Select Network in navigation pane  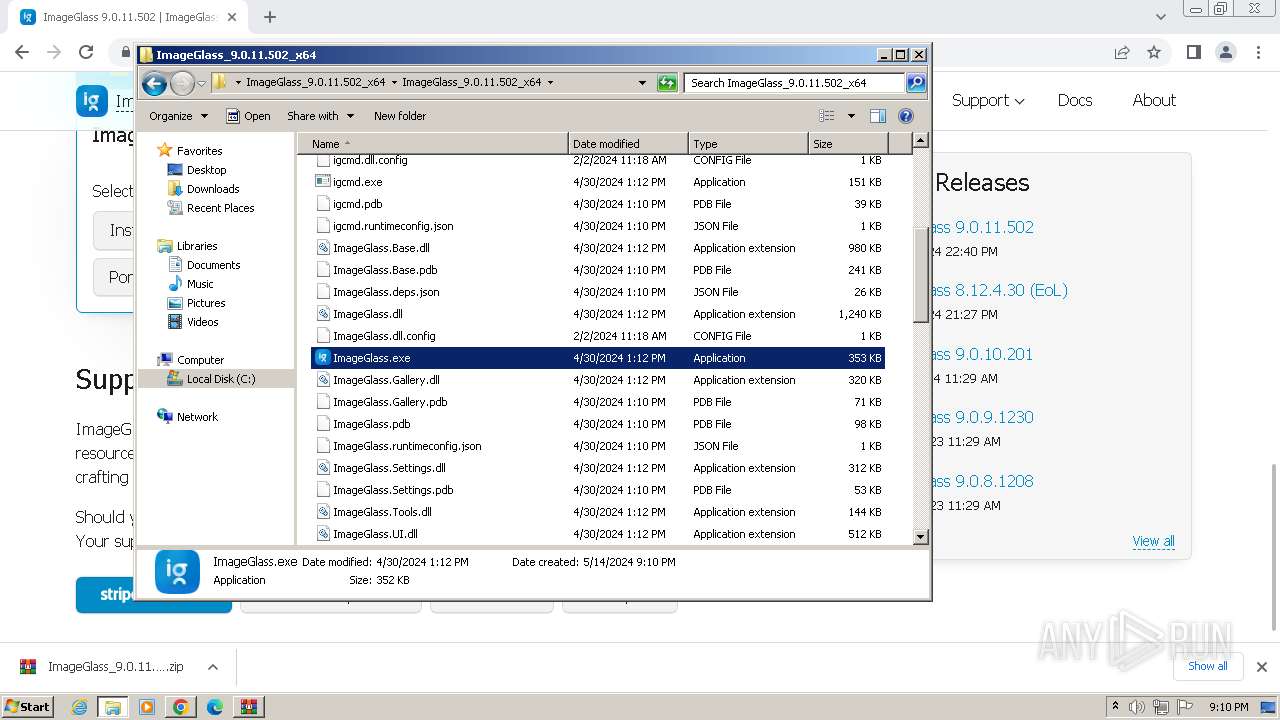197,417
